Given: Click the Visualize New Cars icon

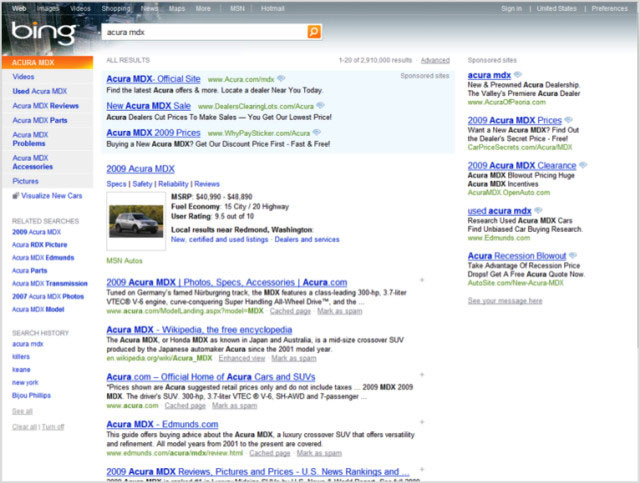Looking at the screenshot, I should [16, 196].
